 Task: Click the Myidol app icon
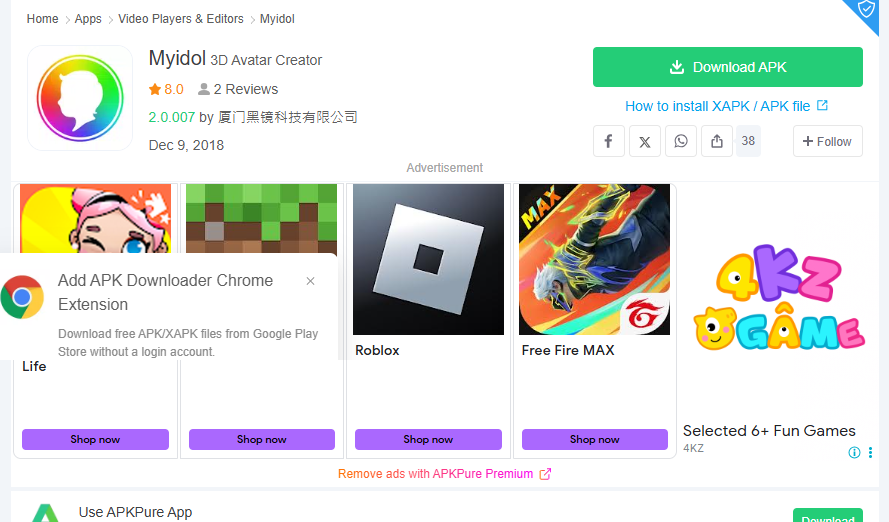coord(80,98)
